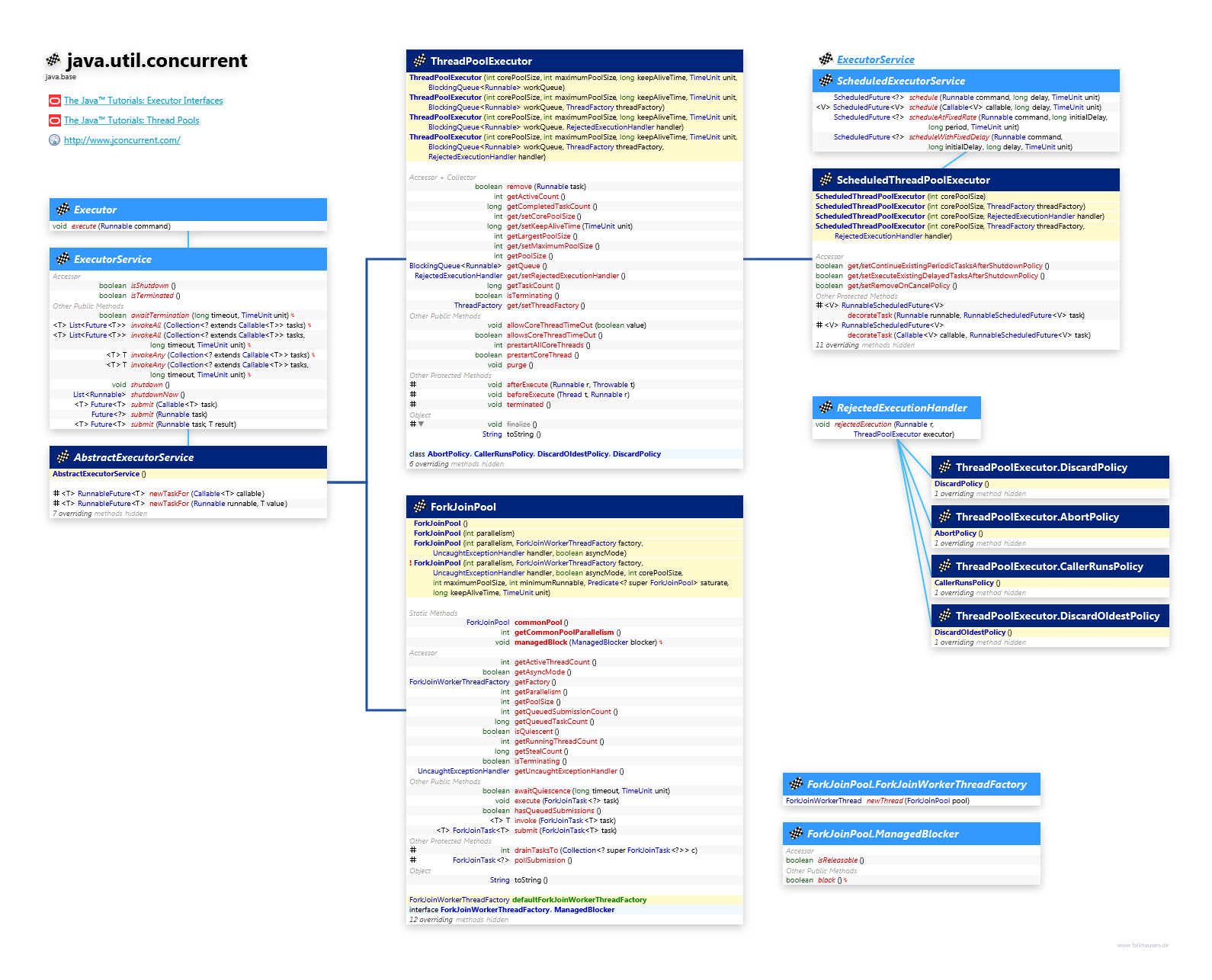The height and width of the screenshot is (980, 1212).
Task: Select the ThreadPoolExecutor.DiscardOldestPolicy class title
Action: tap(1057, 616)
